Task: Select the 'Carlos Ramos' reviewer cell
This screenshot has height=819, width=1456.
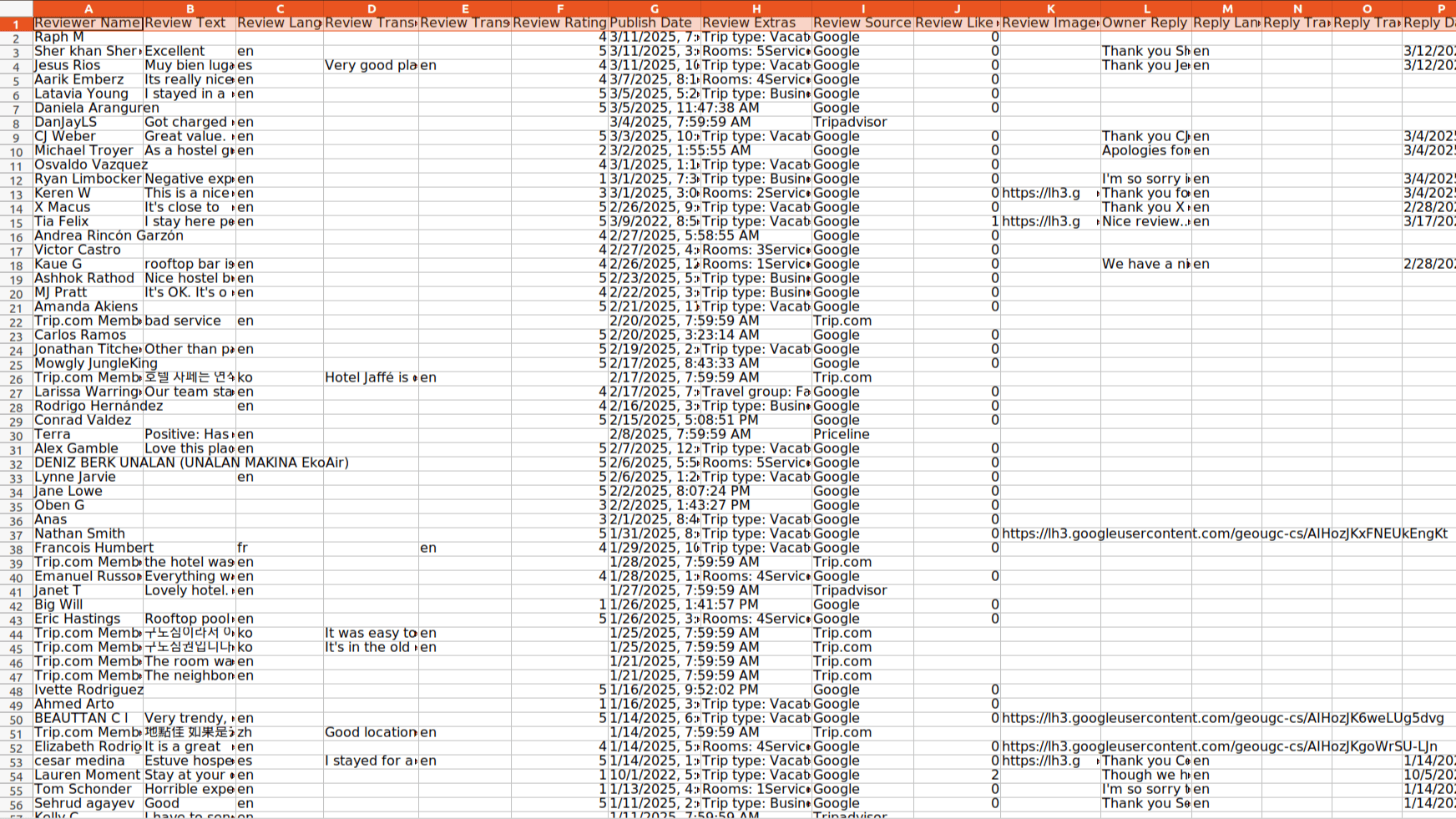Action: [x=88, y=335]
